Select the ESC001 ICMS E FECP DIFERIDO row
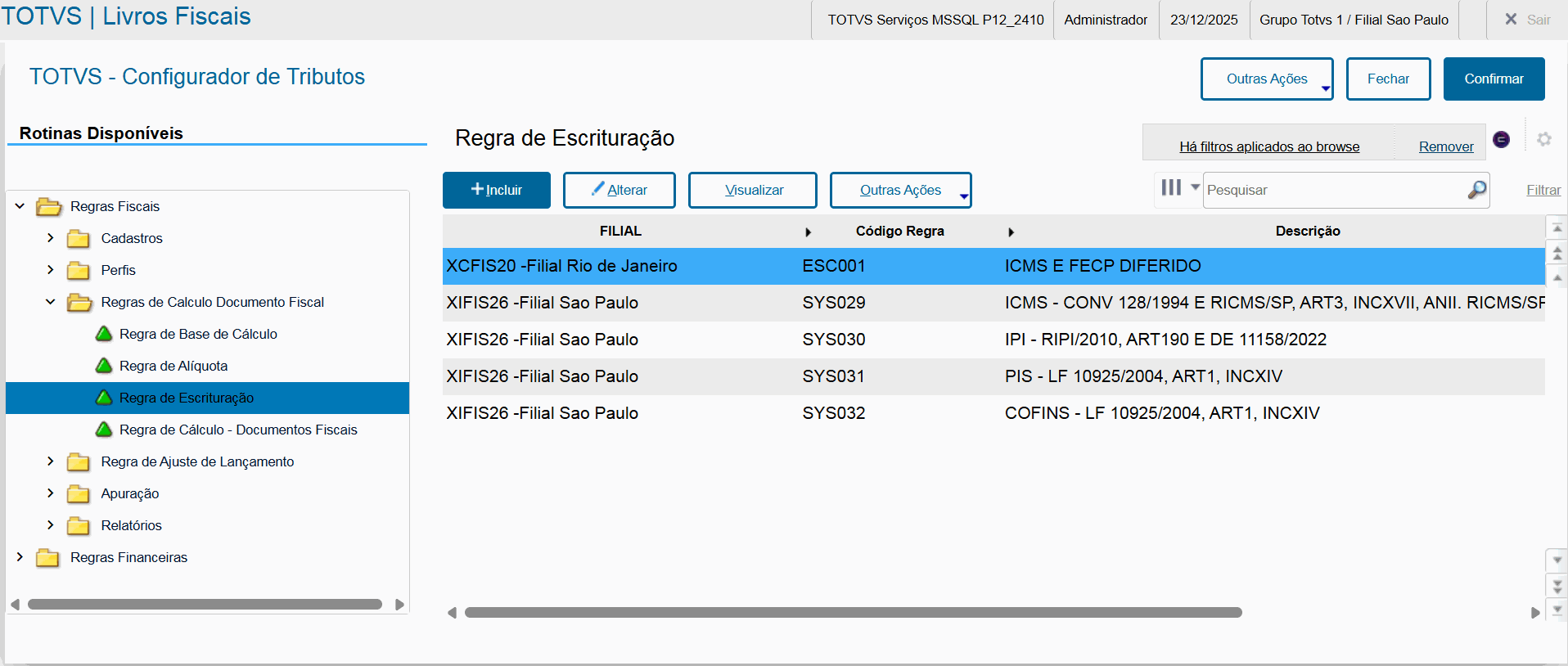Viewport: 1568px width, 666px height. click(994, 266)
